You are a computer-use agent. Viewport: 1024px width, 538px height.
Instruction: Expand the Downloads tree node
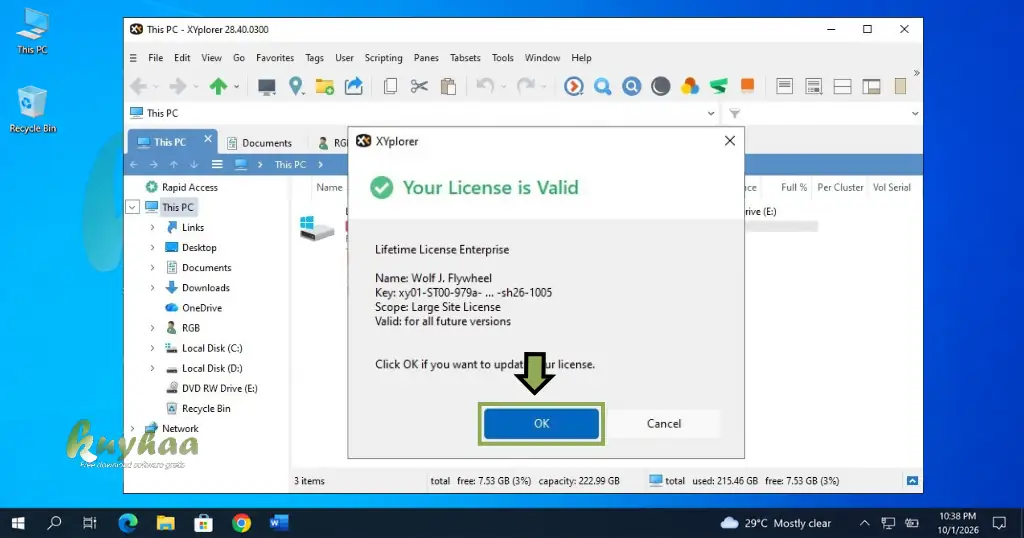[x=152, y=288]
